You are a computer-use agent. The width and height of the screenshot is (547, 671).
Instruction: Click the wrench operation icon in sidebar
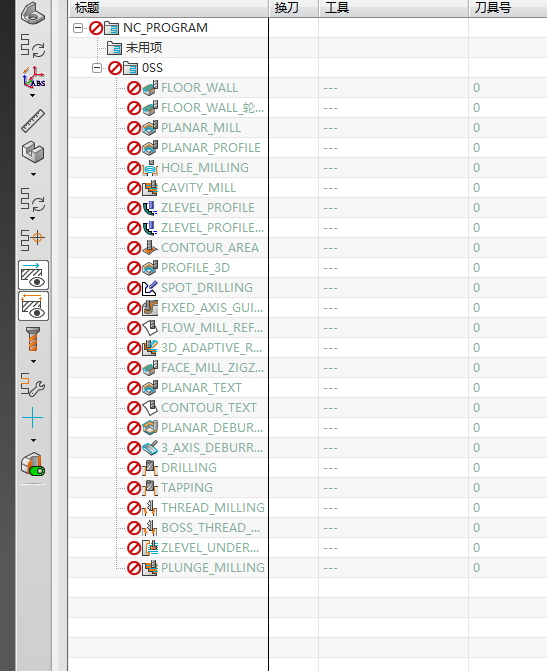coord(33,384)
